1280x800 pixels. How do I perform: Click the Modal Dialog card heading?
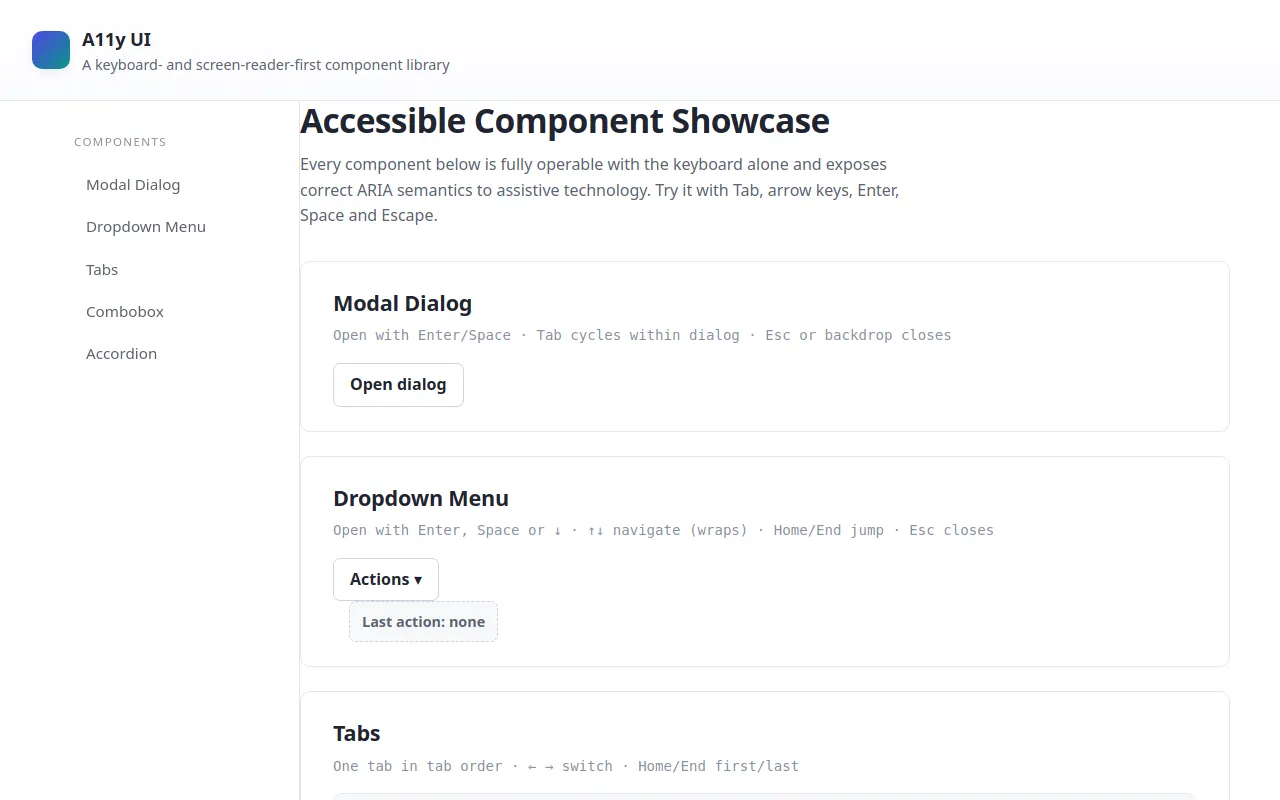tap(402, 303)
